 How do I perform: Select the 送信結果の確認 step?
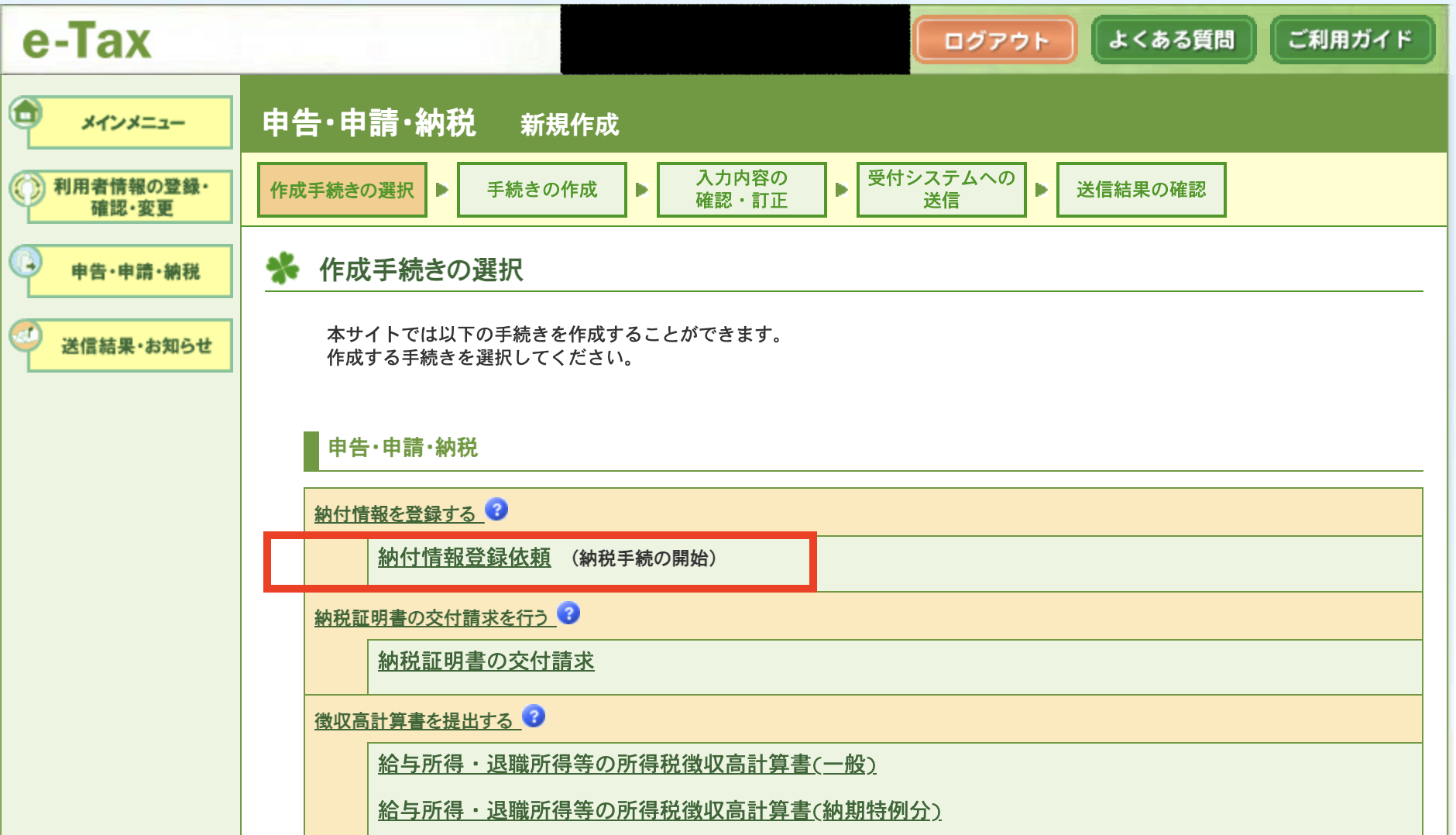click(1142, 190)
